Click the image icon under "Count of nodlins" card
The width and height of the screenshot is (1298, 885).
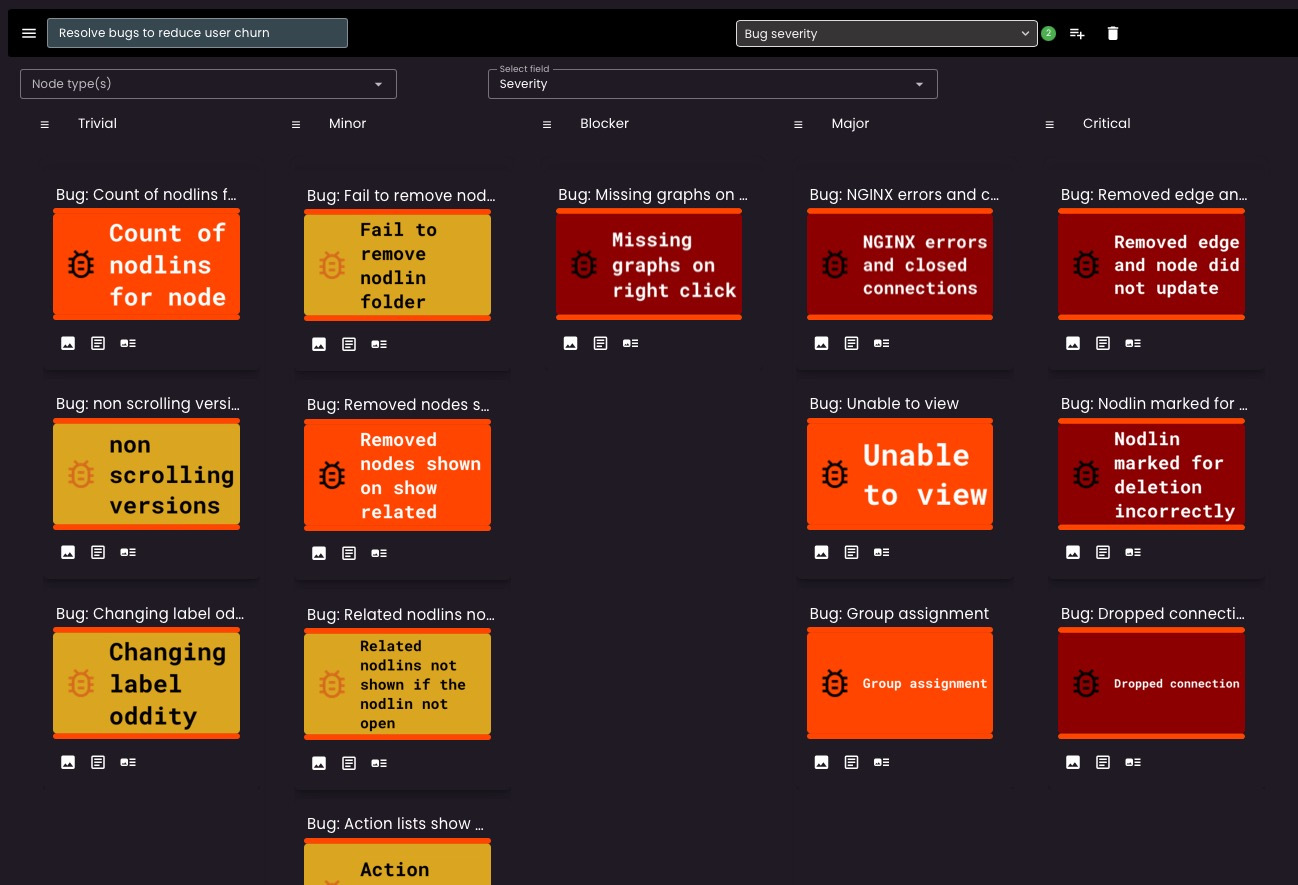[x=68, y=343]
